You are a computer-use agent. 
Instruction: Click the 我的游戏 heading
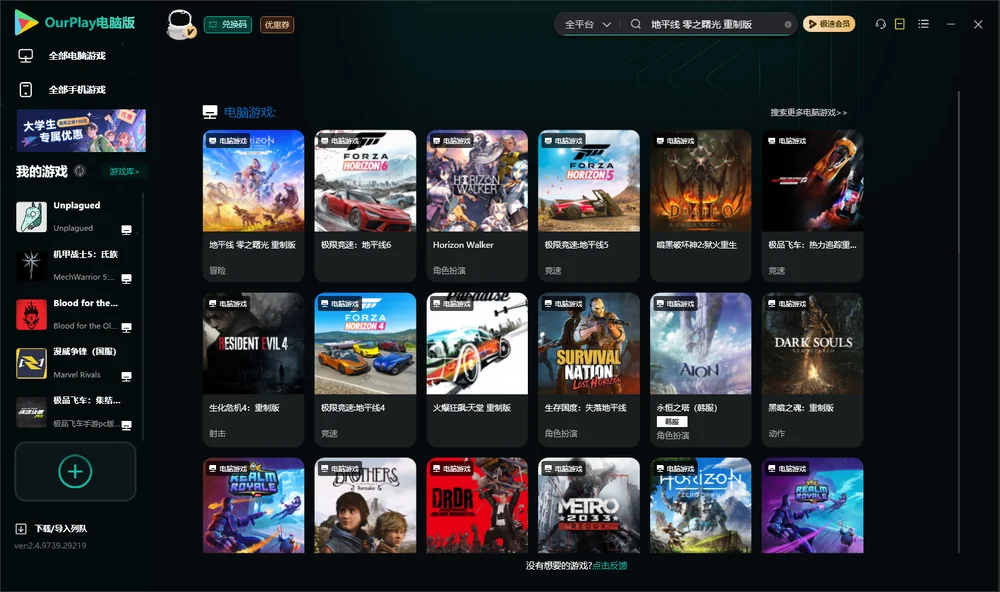pos(41,172)
